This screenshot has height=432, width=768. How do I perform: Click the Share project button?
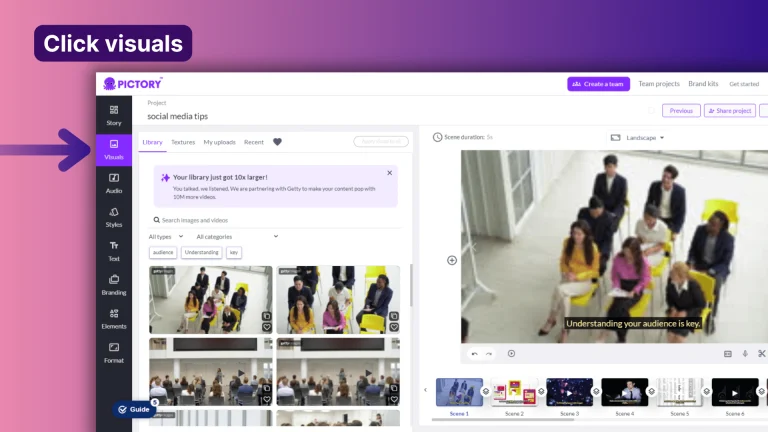click(729, 111)
